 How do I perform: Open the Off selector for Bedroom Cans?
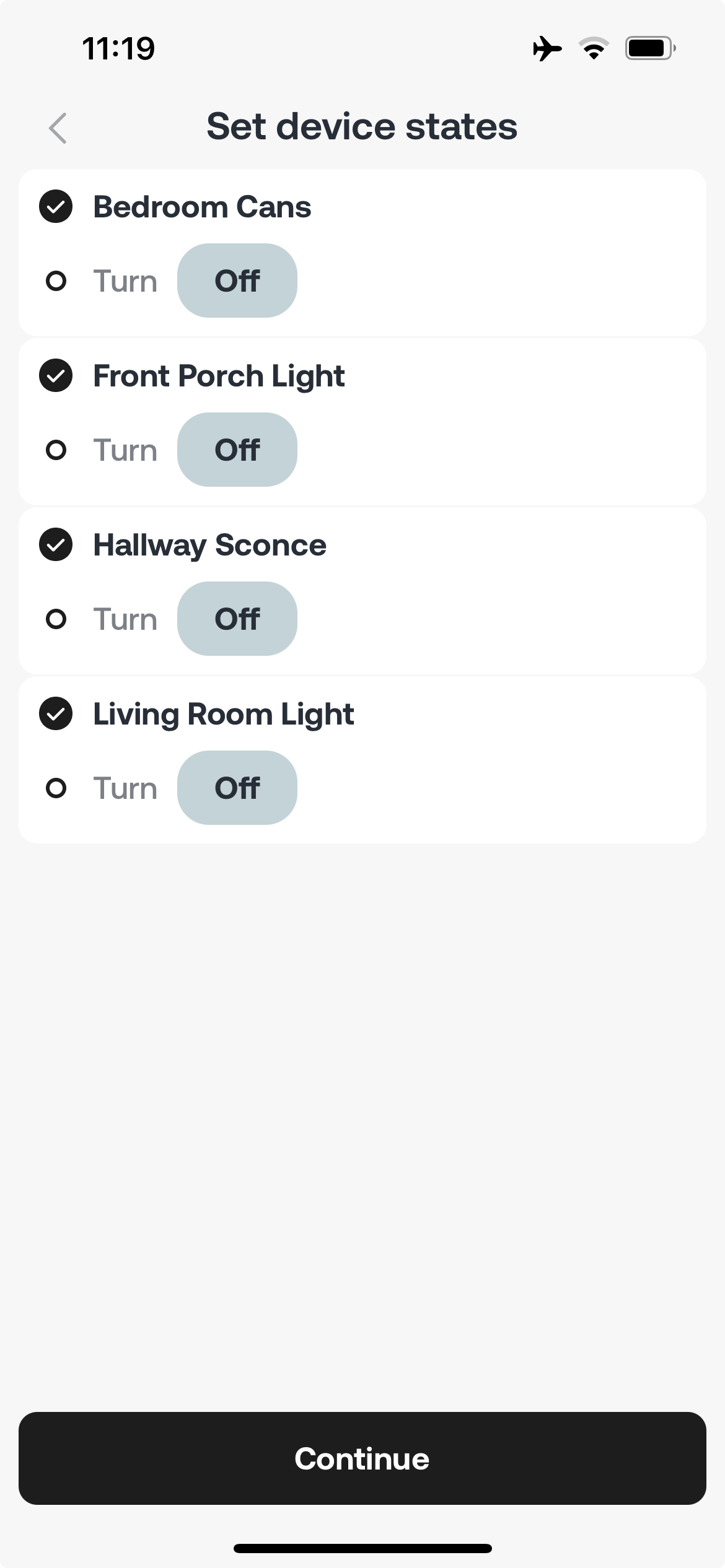tap(237, 281)
